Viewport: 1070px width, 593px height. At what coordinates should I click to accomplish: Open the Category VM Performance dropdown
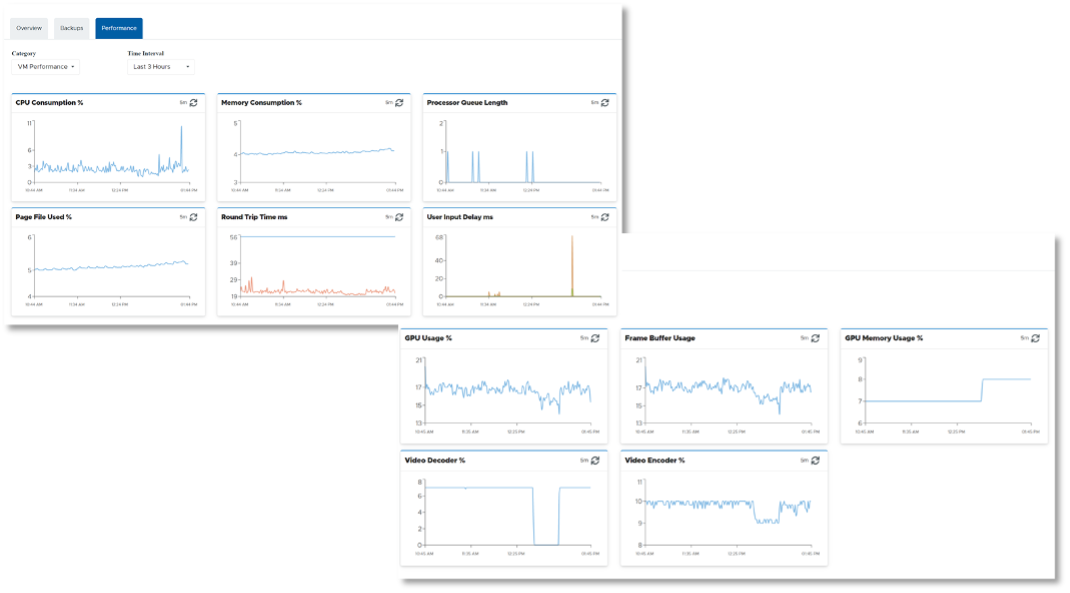[47, 67]
